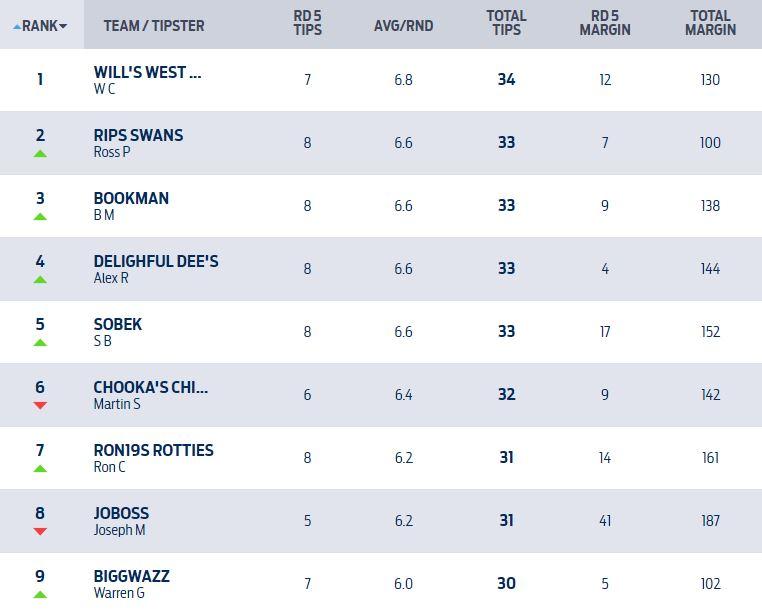
Task: Click the Avg/Rnd column header
Action: 403,25
